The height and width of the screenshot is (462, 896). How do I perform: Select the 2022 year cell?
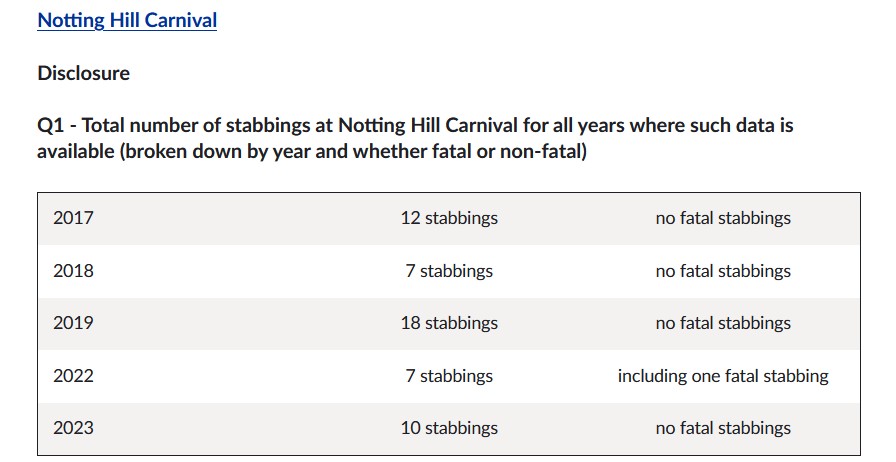pos(73,376)
